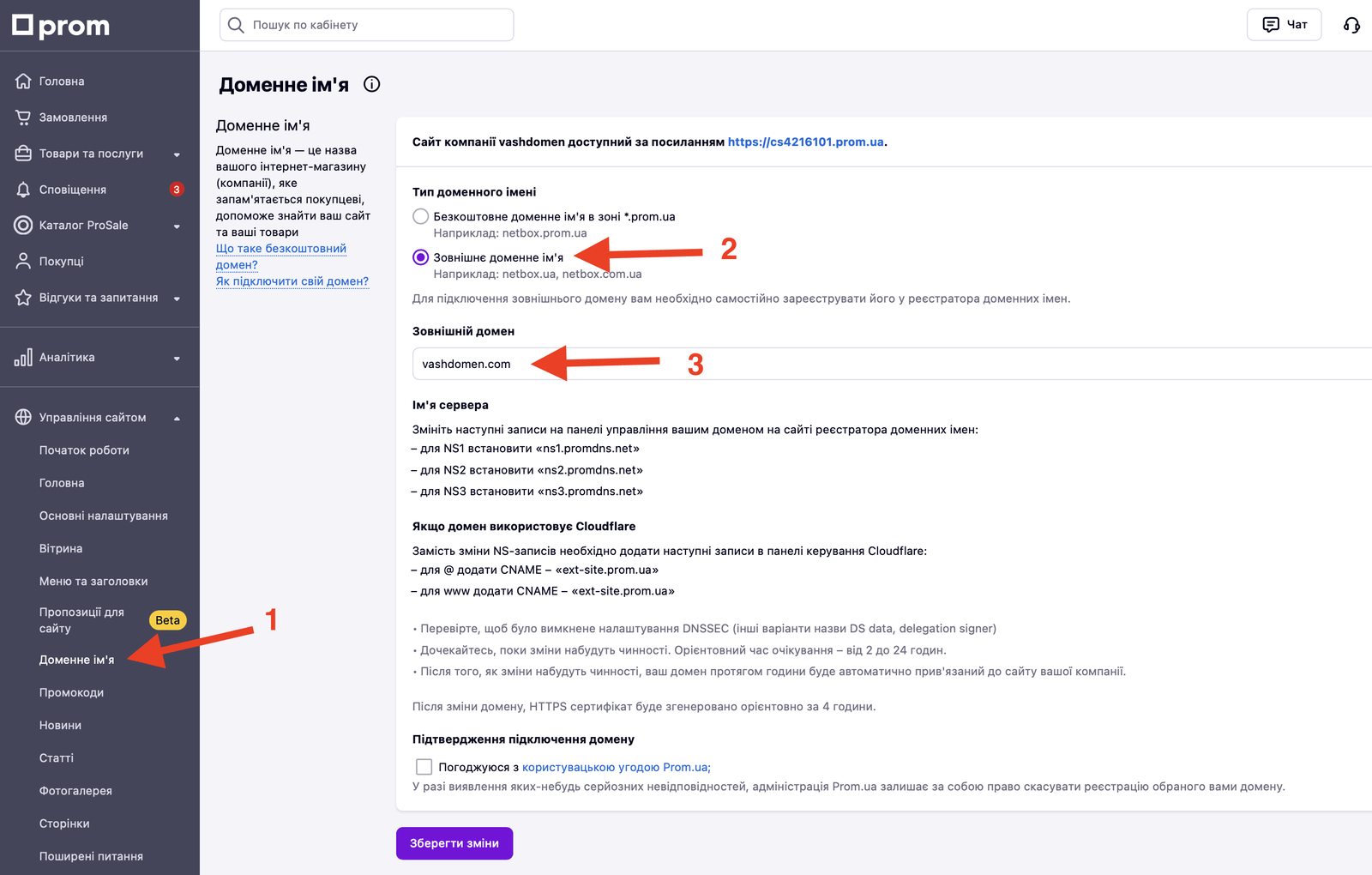This screenshot has width=1372, height=875.
Task: Click the Замовлення cart icon
Action: tap(23, 118)
